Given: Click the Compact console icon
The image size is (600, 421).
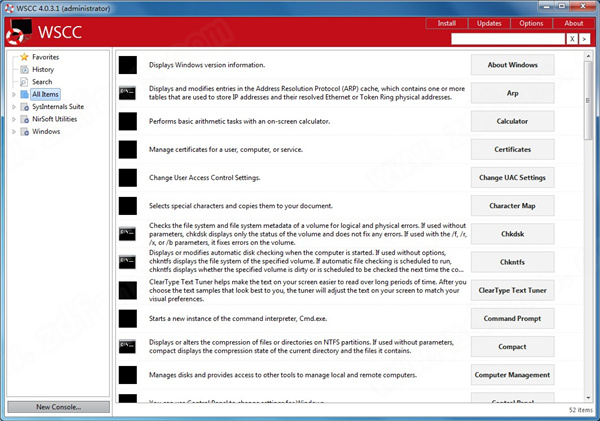Looking at the screenshot, I should click(x=127, y=346).
